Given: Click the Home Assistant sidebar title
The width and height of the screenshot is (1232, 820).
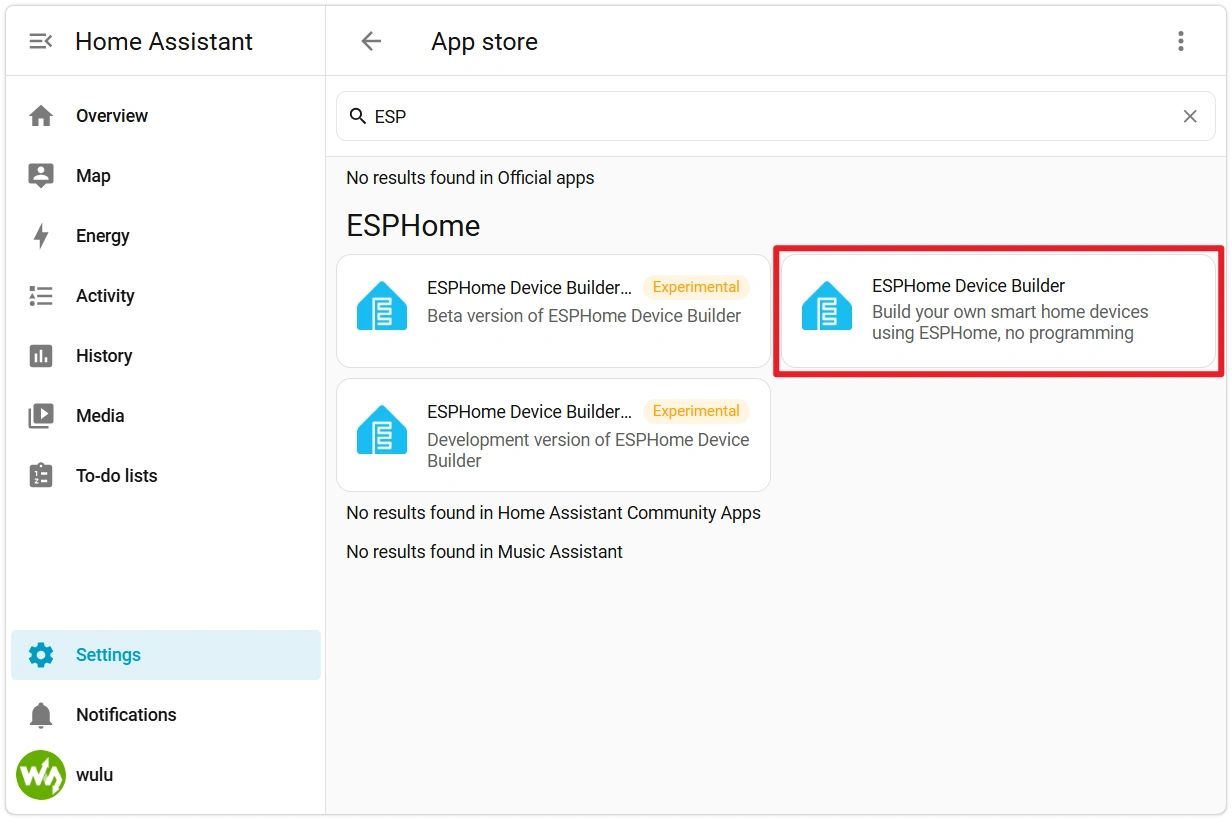Looking at the screenshot, I should 164,42.
